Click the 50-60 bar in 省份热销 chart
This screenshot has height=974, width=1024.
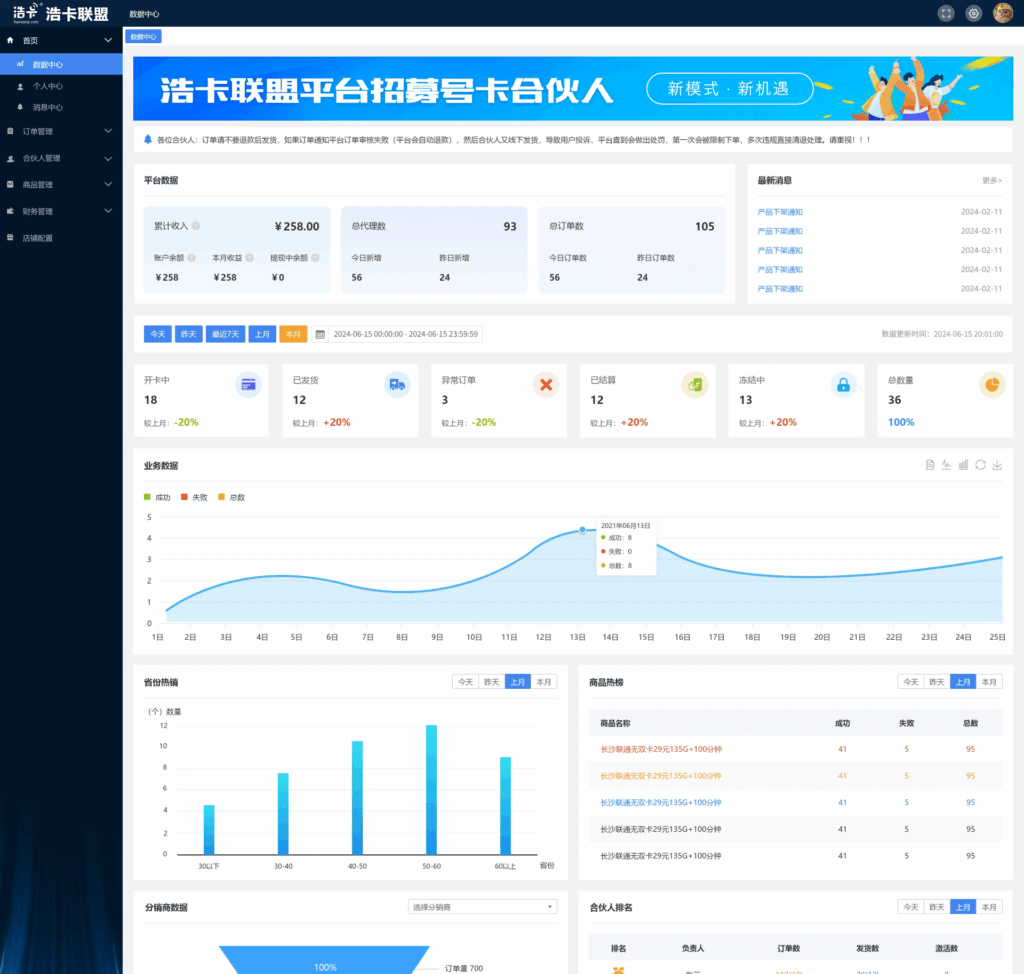[x=431, y=790]
